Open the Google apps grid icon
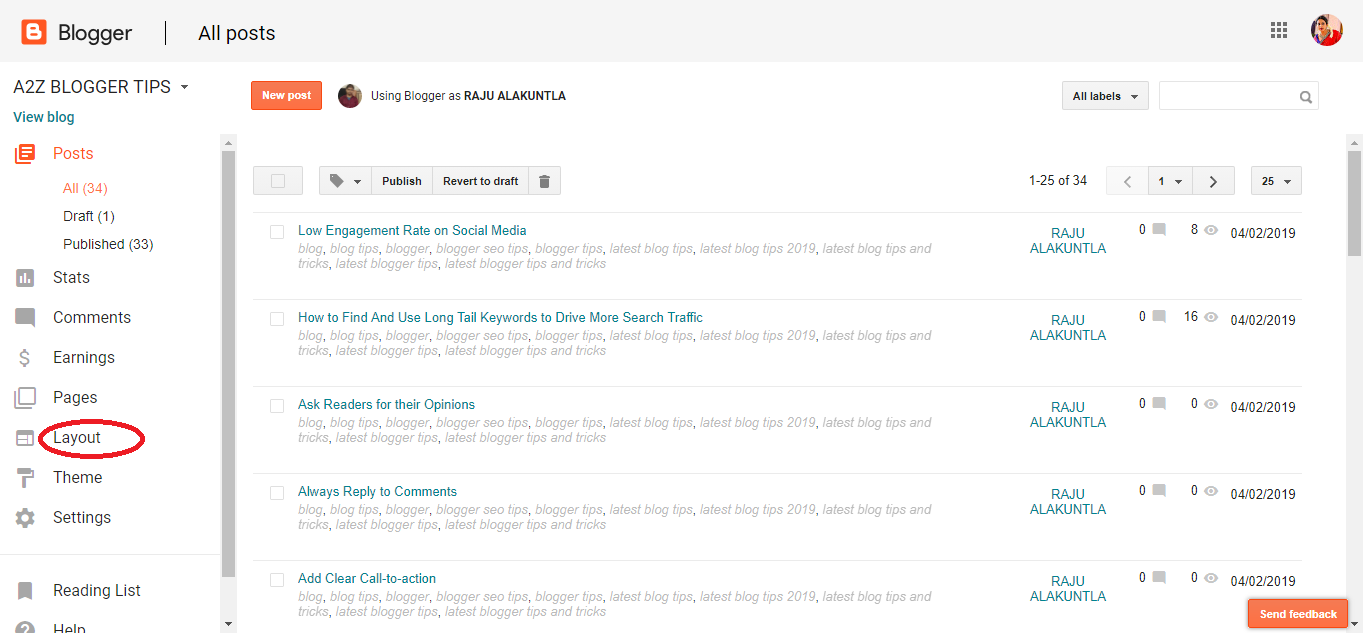Image resolution: width=1365 pixels, height=633 pixels. (1278, 29)
